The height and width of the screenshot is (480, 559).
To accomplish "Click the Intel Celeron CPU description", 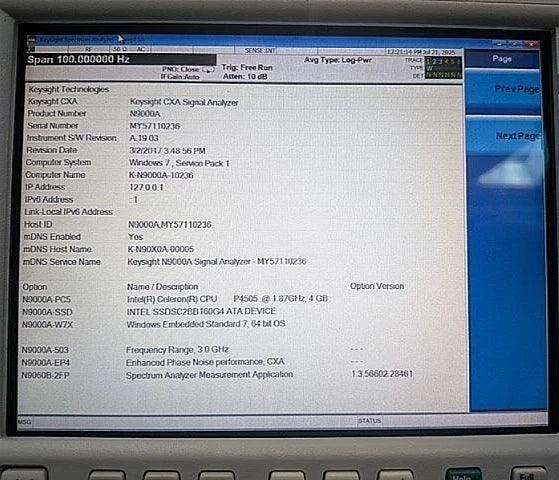I will (227, 299).
